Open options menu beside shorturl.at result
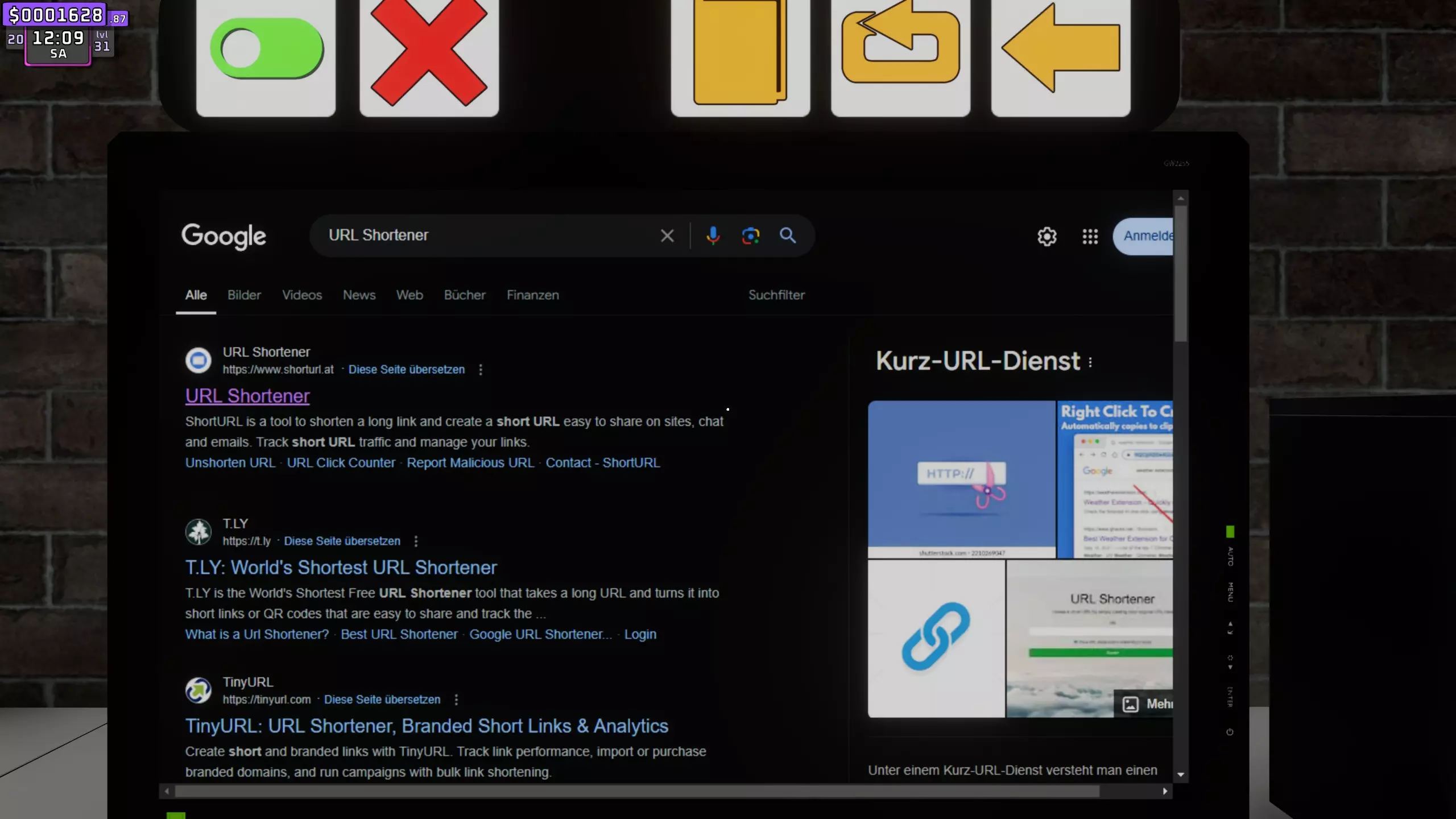 [481, 370]
